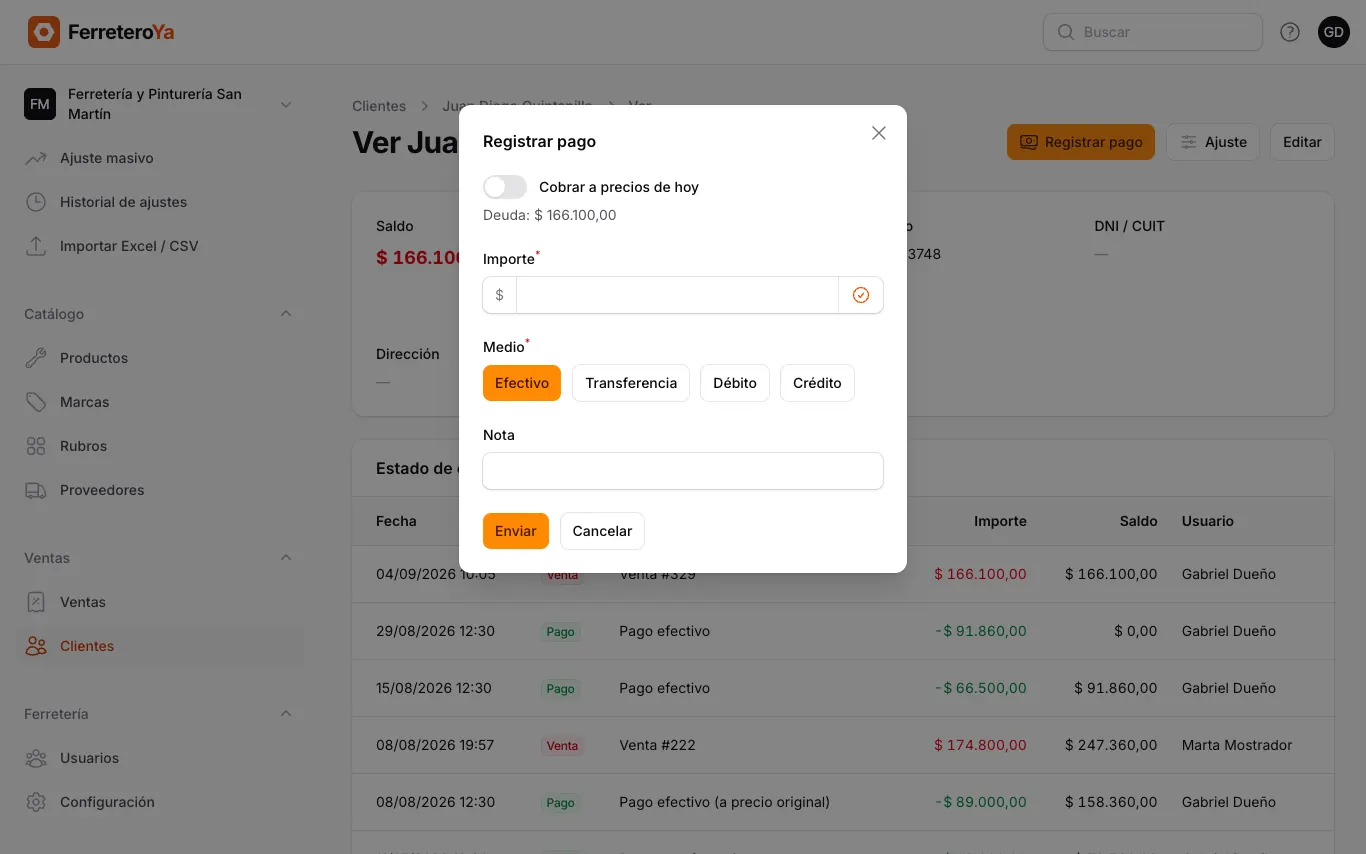This screenshot has width=1366, height=854.
Task: Open the help question mark icon
Action: (x=1290, y=32)
